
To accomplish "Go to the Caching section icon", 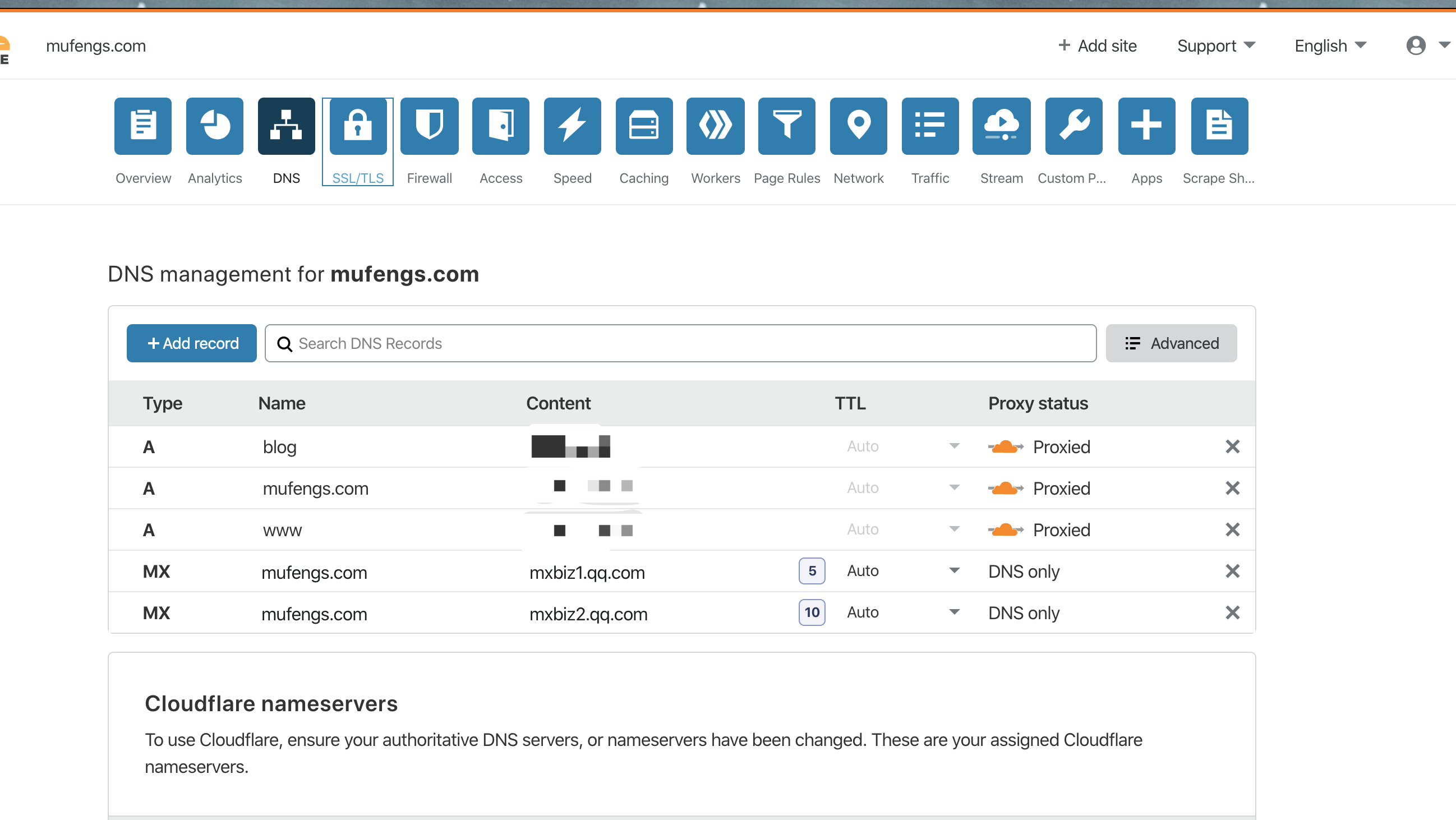I will 644,126.
